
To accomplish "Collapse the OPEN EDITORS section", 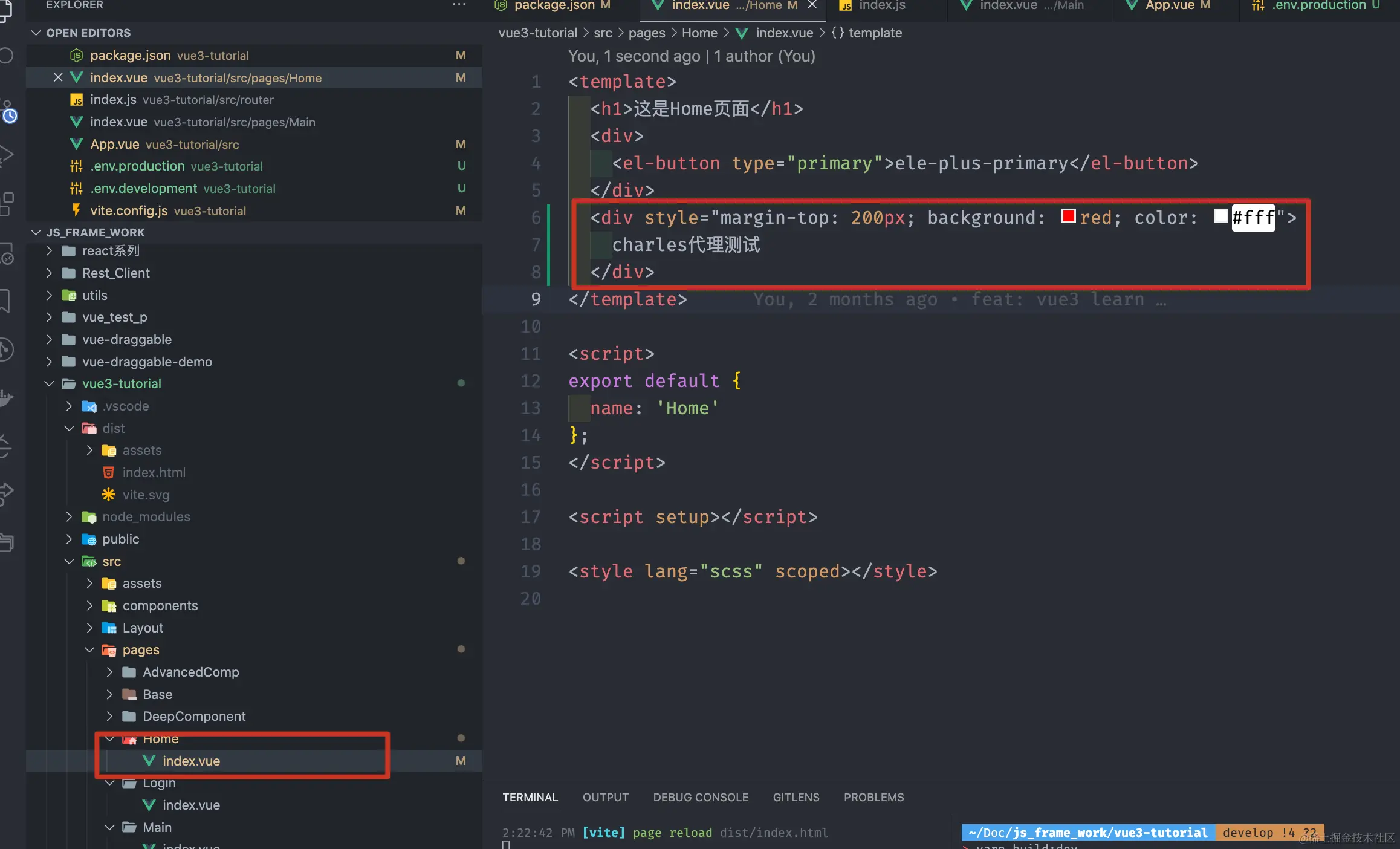I will point(36,33).
